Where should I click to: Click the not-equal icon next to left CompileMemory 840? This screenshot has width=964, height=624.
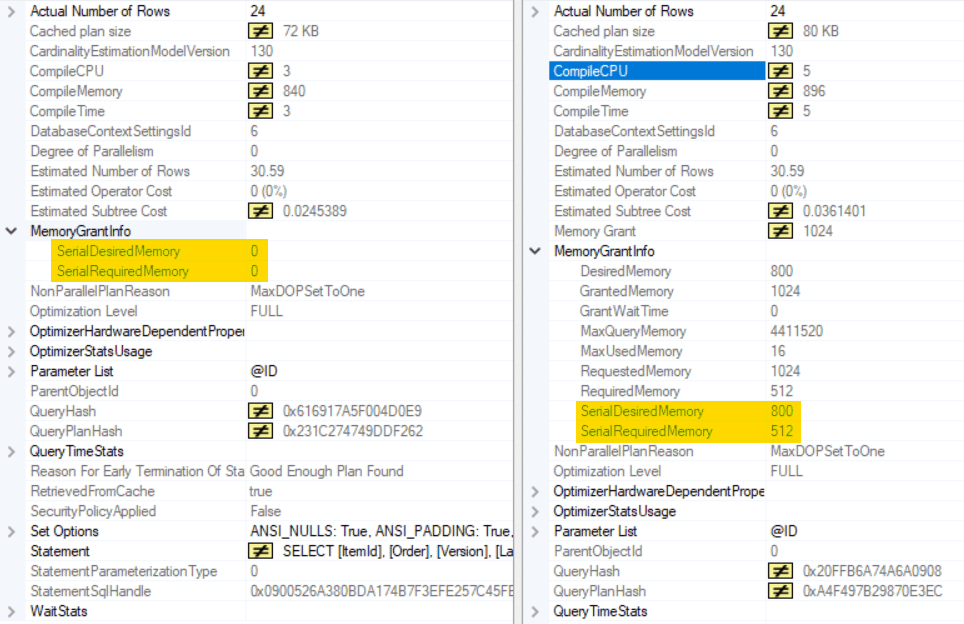(x=260, y=91)
